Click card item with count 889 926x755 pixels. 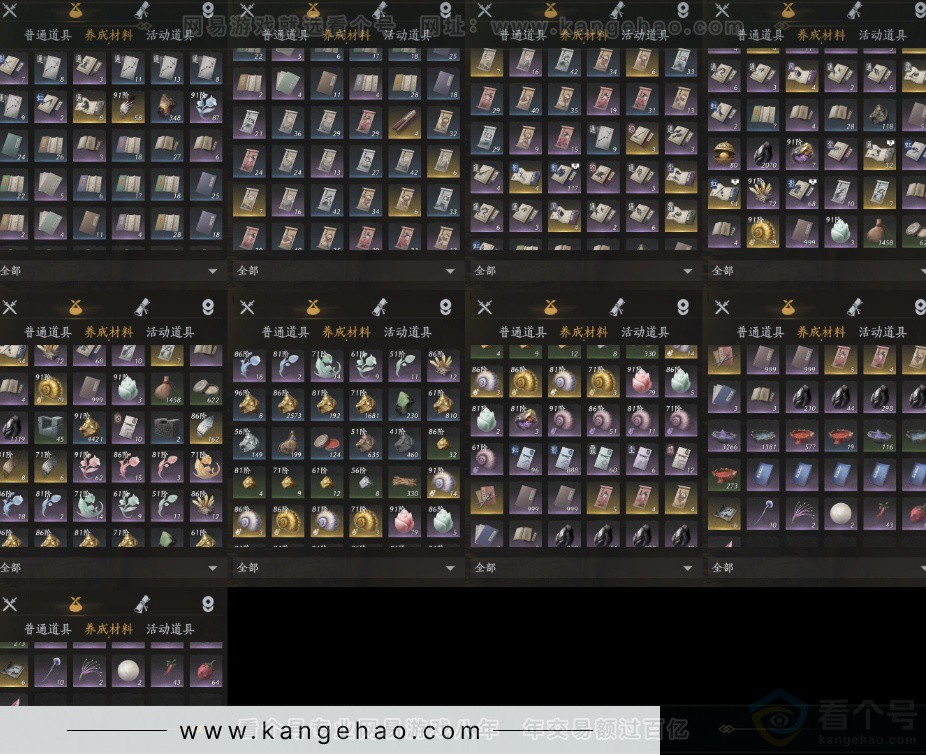(x=564, y=459)
